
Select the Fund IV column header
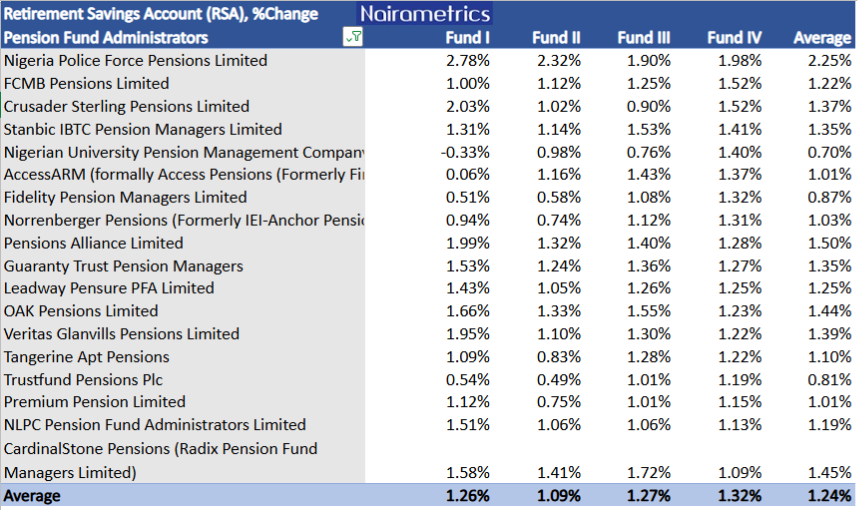[734, 38]
